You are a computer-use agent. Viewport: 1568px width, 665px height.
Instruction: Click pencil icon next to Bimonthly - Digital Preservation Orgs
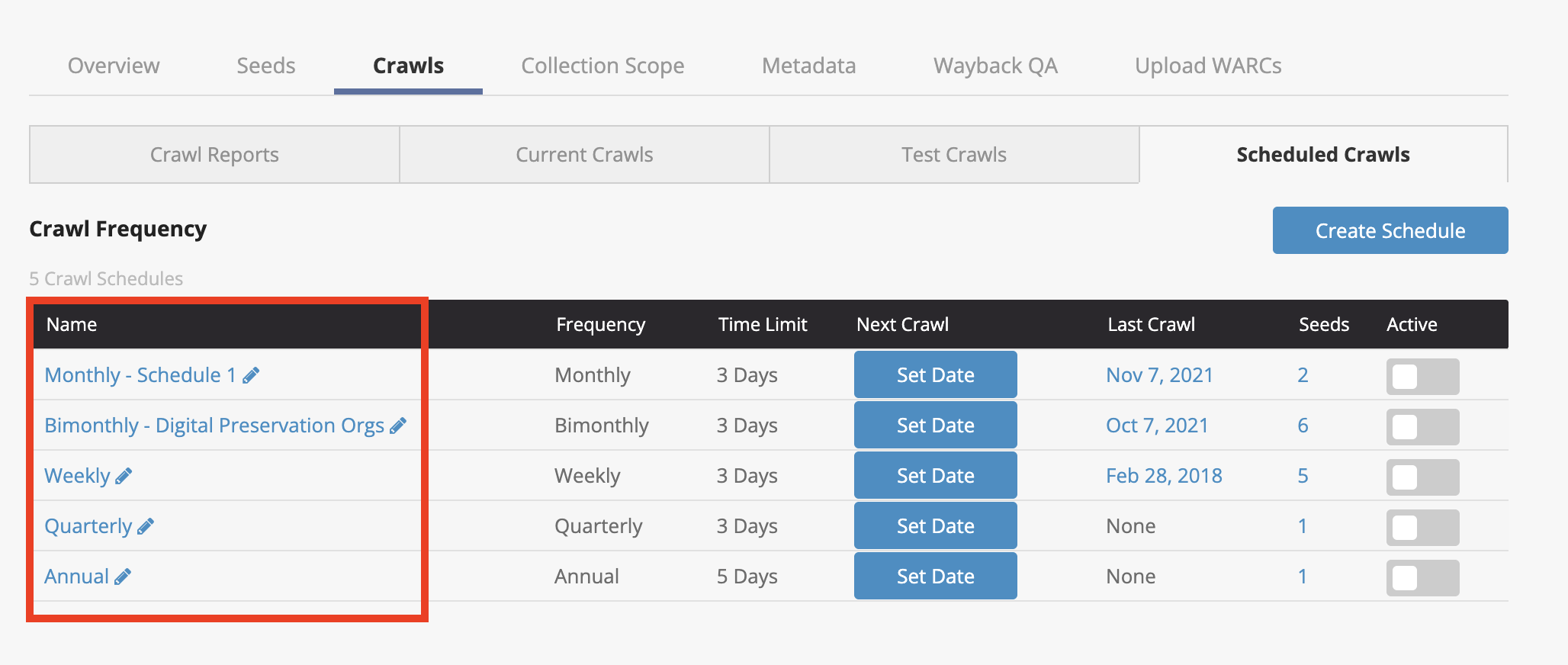(398, 426)
